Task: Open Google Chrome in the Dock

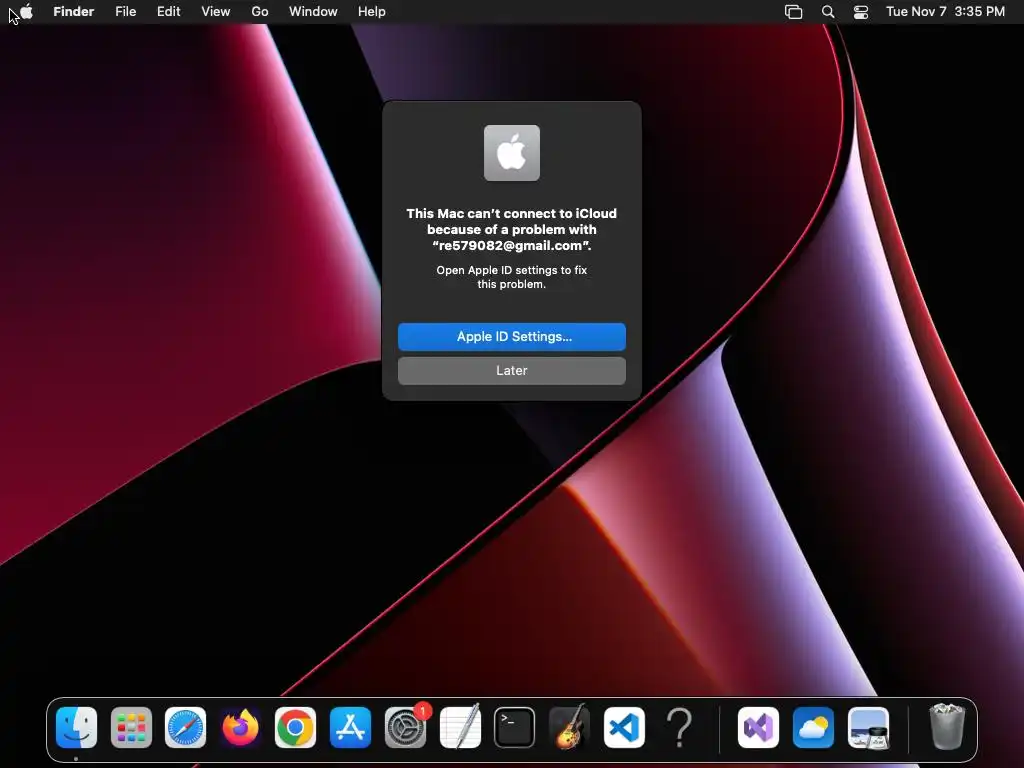Action: point(295,727)
